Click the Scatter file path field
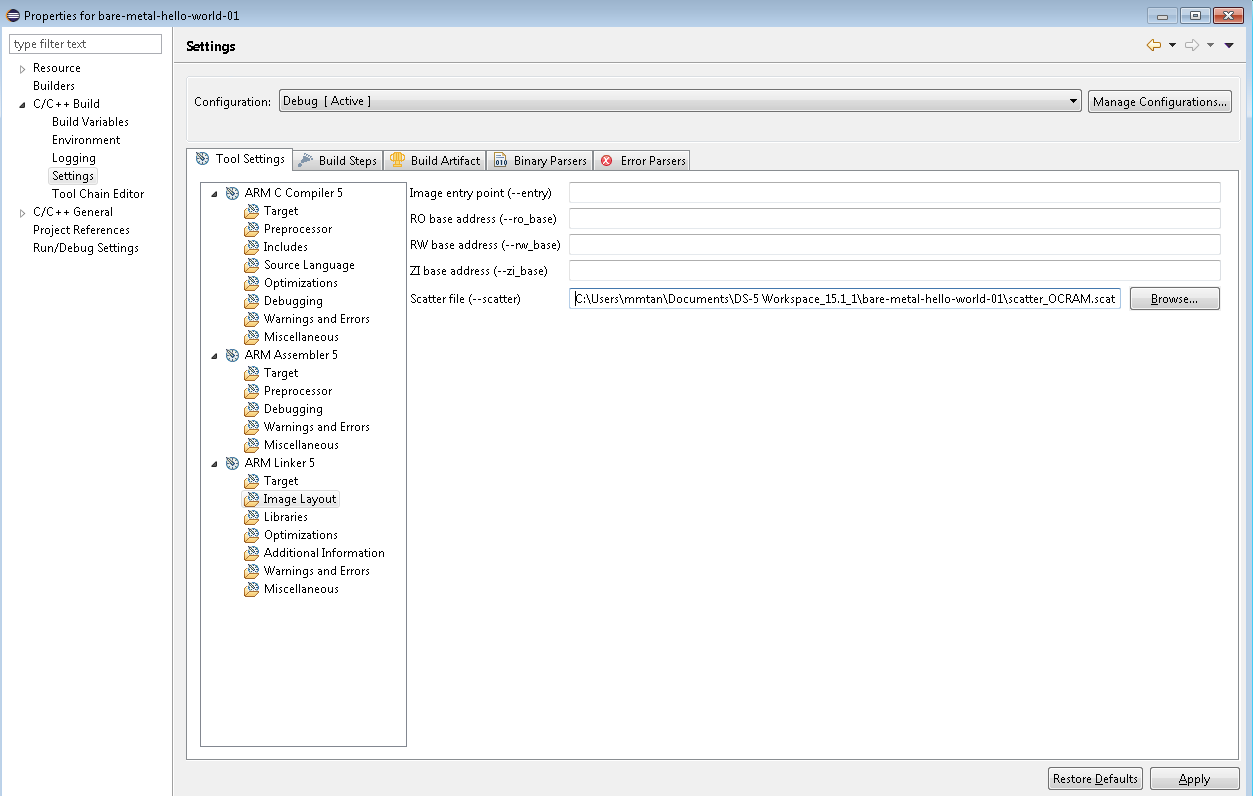 pyautogui.click(x=845, y=298)
